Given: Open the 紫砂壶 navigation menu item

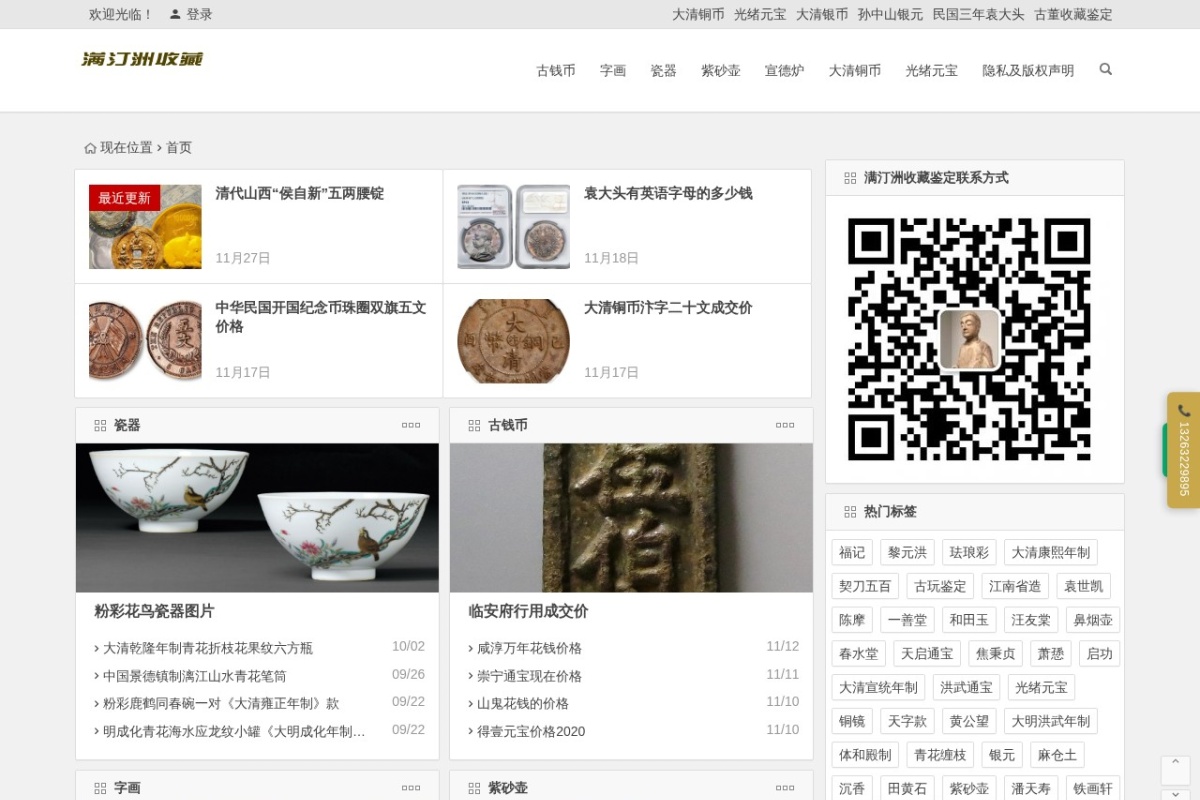Looking at the screenshot, I should (721, 70).
